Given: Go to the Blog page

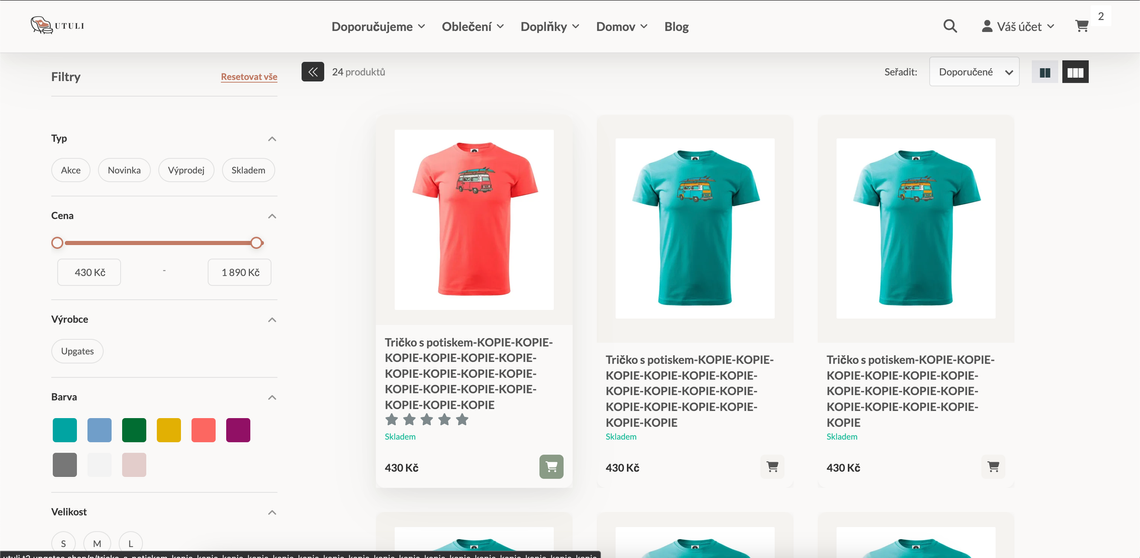Looking at the screenshot, I should point(676,26).
